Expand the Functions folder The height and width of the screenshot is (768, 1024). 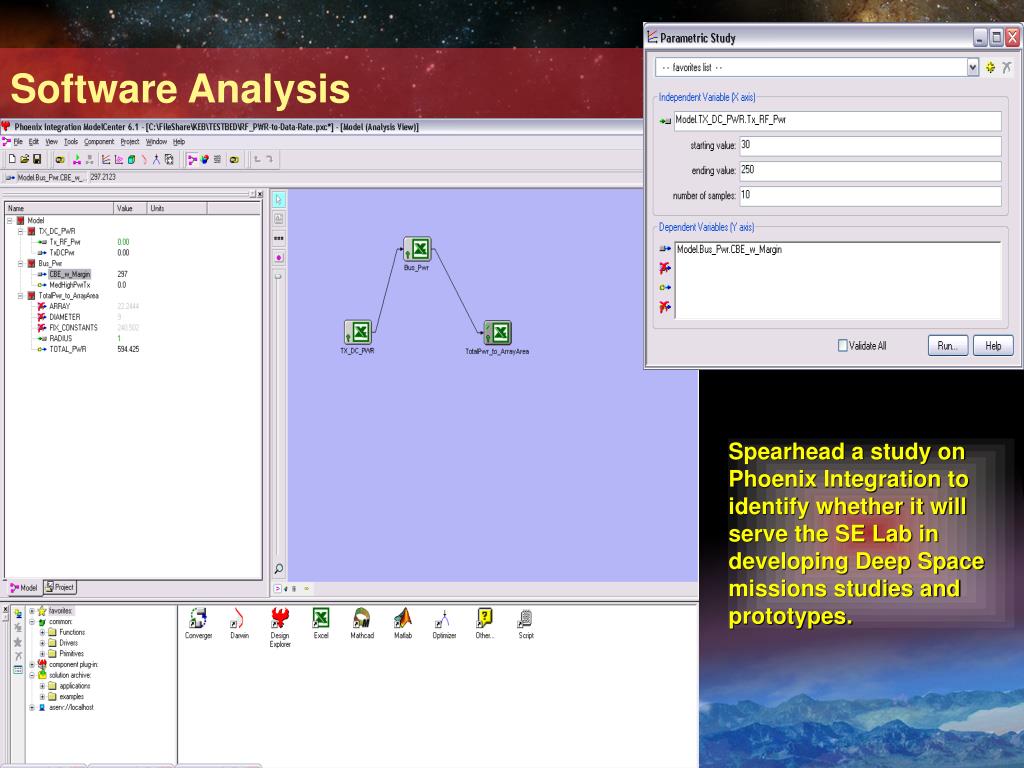click(42, 632)
